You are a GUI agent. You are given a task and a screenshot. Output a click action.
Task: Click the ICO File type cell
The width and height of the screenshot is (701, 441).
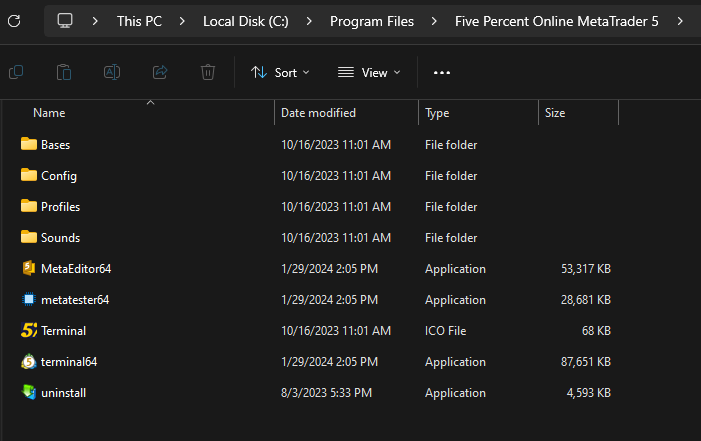coord(445,331)
